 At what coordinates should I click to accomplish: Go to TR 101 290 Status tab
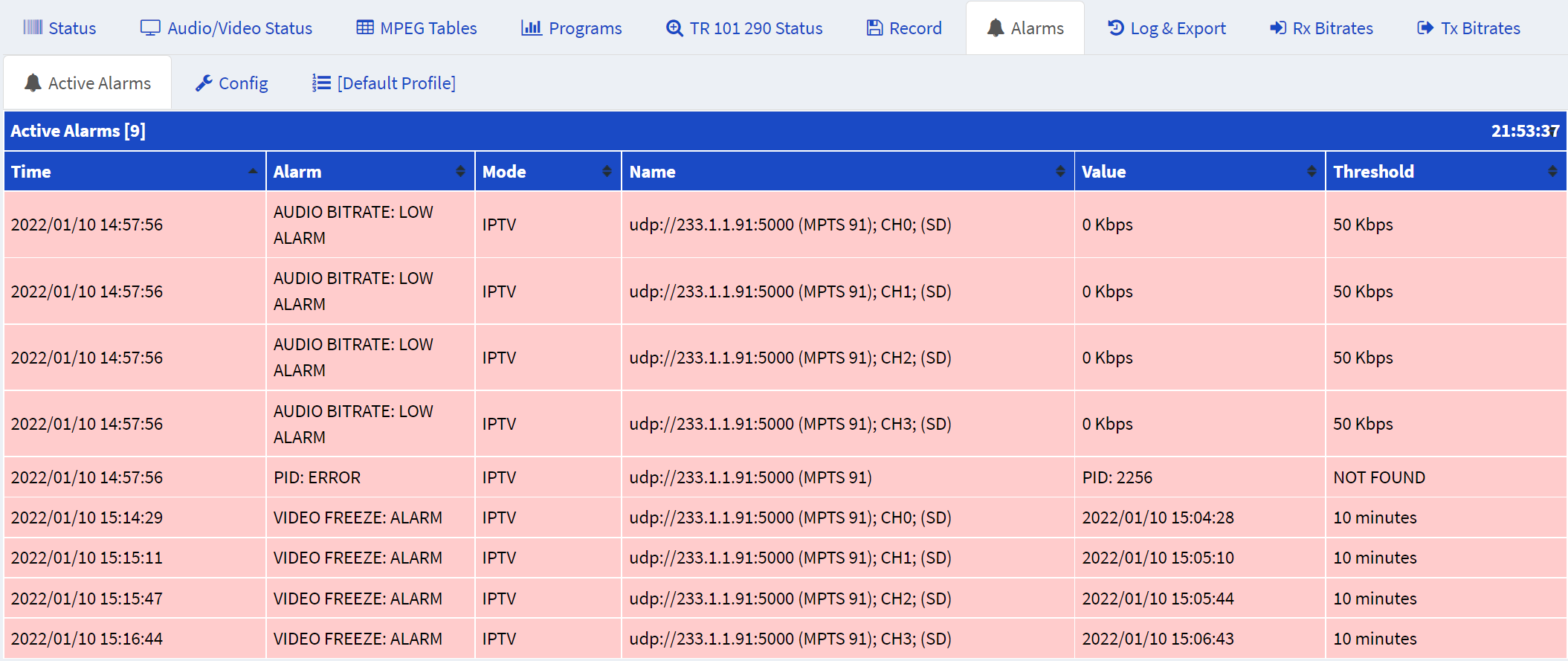(x=744, y=28)
